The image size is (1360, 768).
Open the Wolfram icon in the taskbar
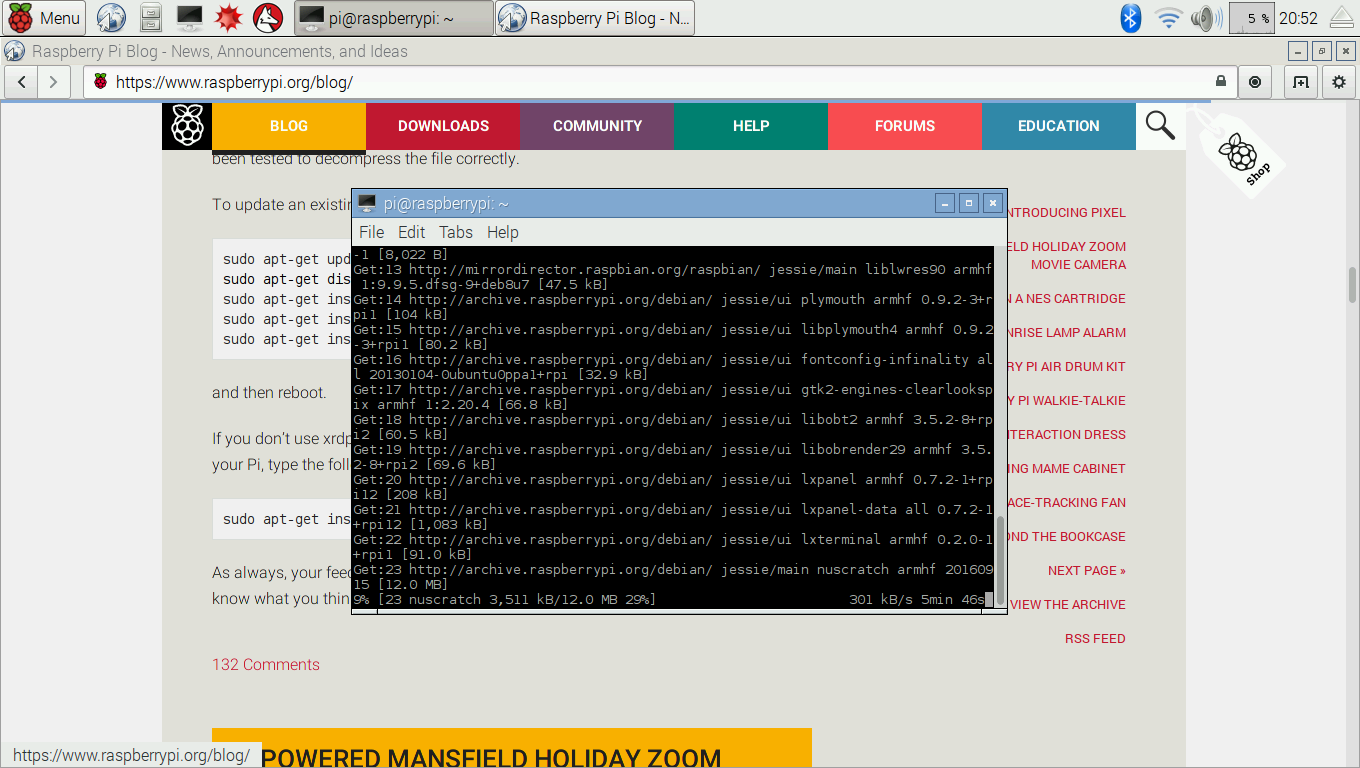267,17
